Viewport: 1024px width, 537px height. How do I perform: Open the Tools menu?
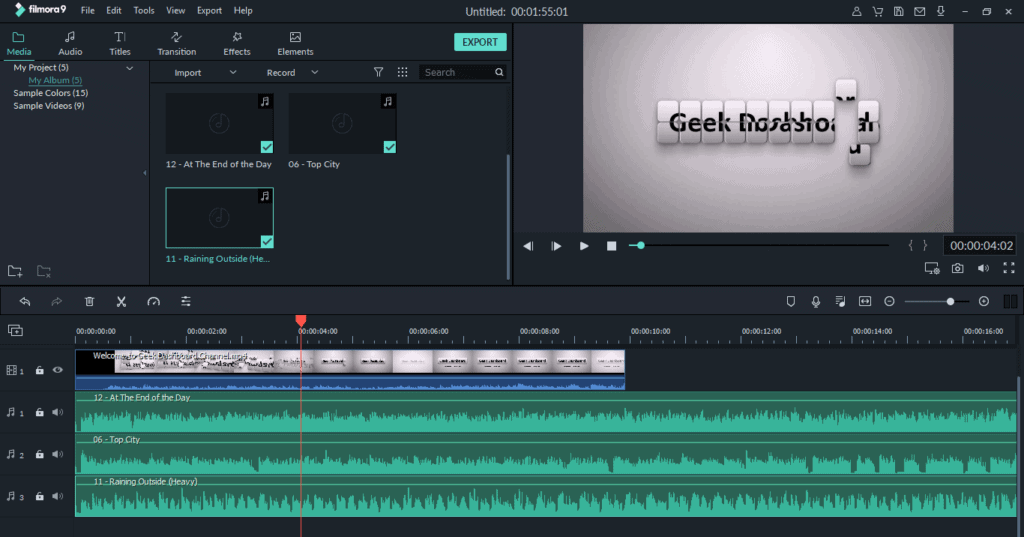pos(144,10)
